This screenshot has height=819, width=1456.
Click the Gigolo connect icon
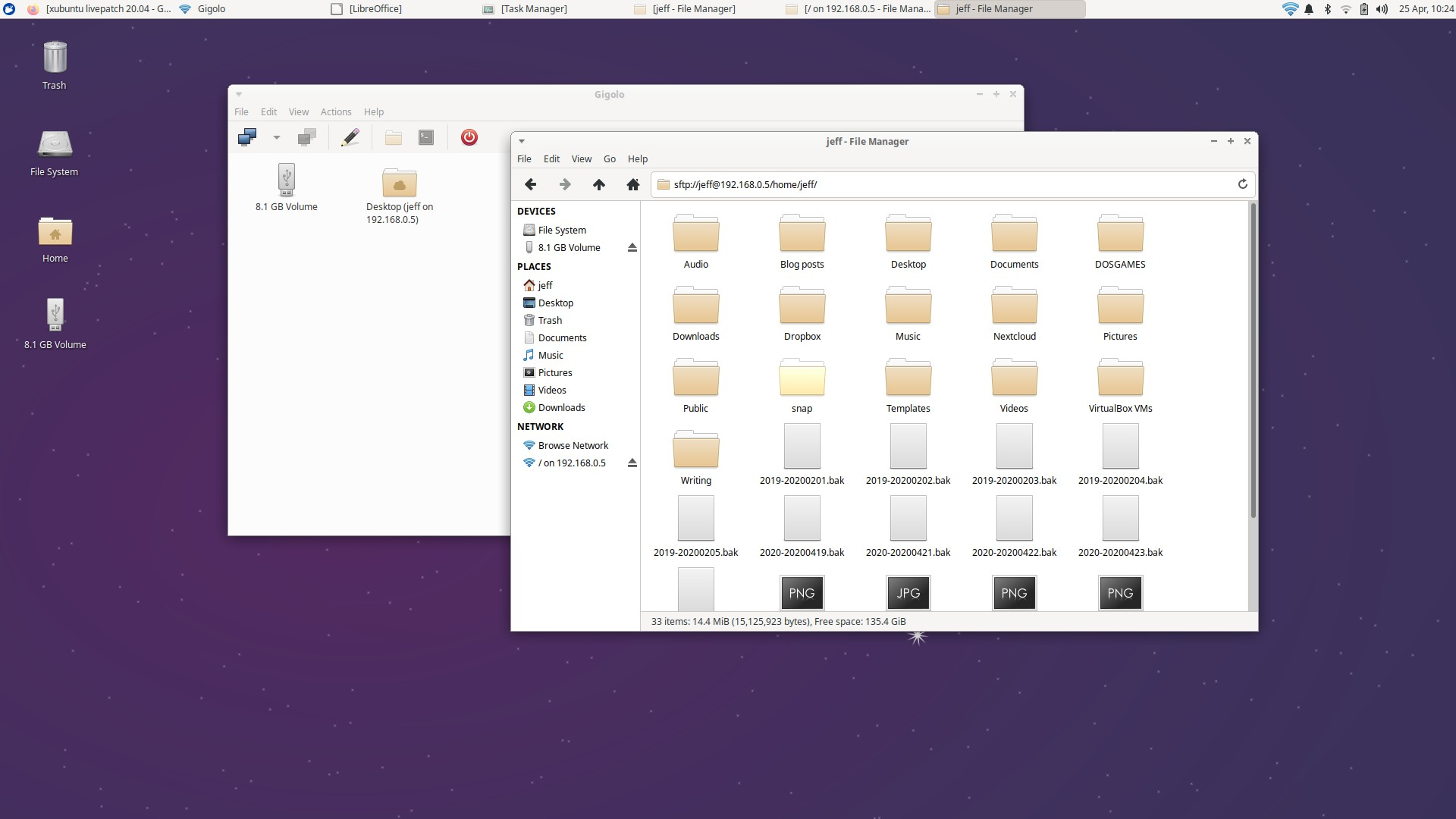(247, 137)
